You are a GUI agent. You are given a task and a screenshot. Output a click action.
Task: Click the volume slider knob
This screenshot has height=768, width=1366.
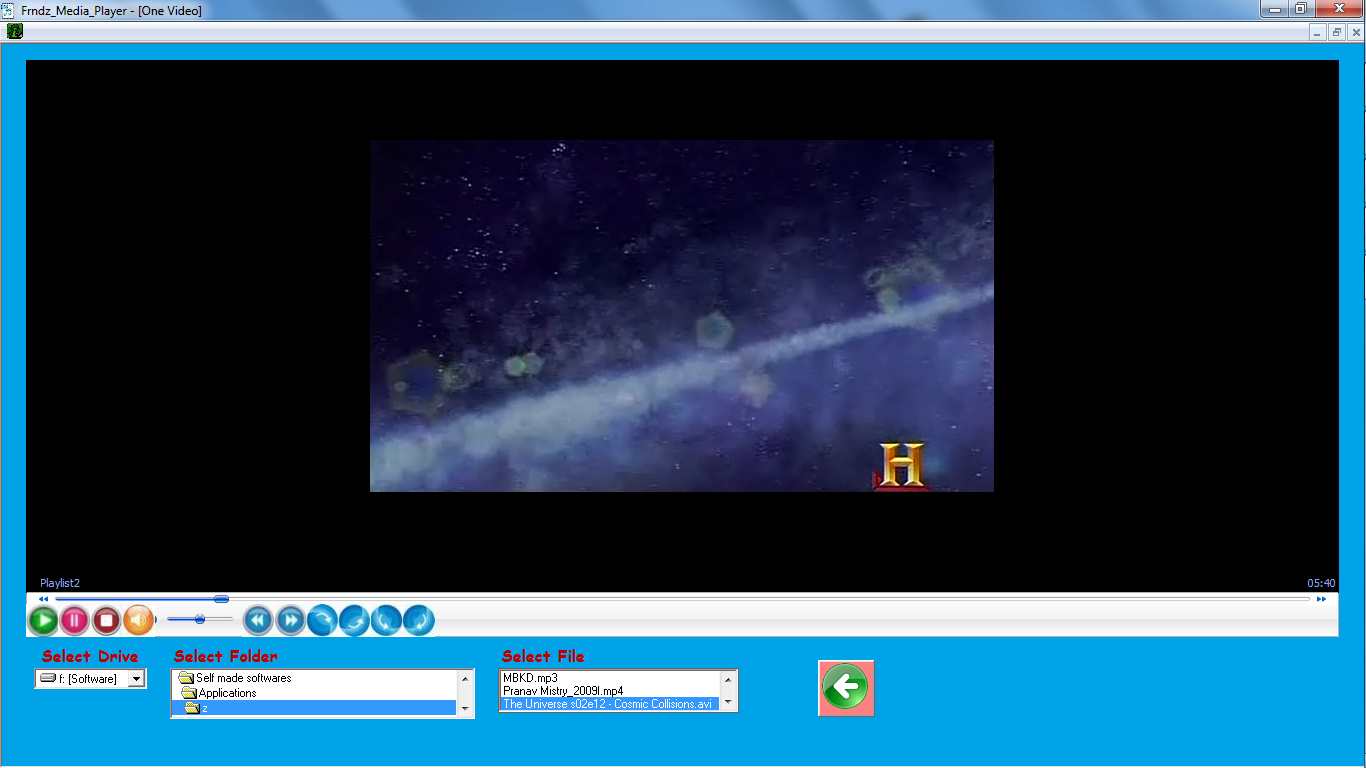pyautogui.click(x=200, y=620)
